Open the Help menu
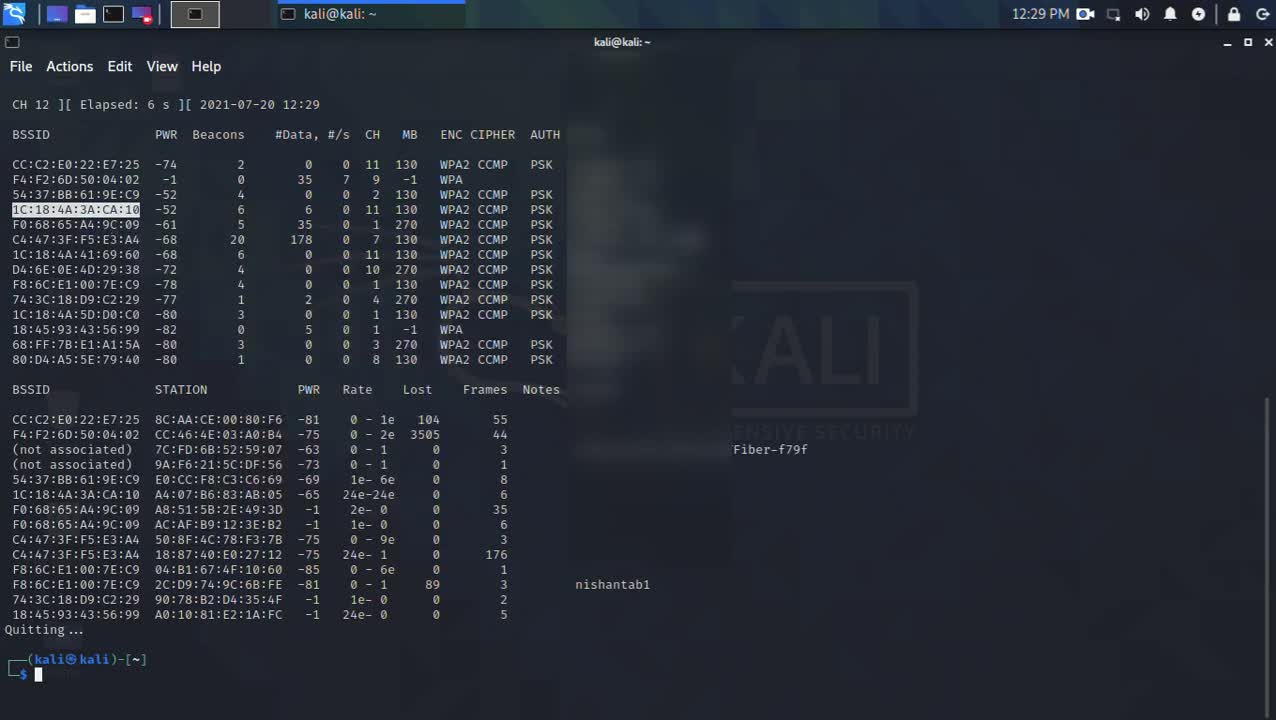This screenshot has height=720, width=1276. [206, 66]
